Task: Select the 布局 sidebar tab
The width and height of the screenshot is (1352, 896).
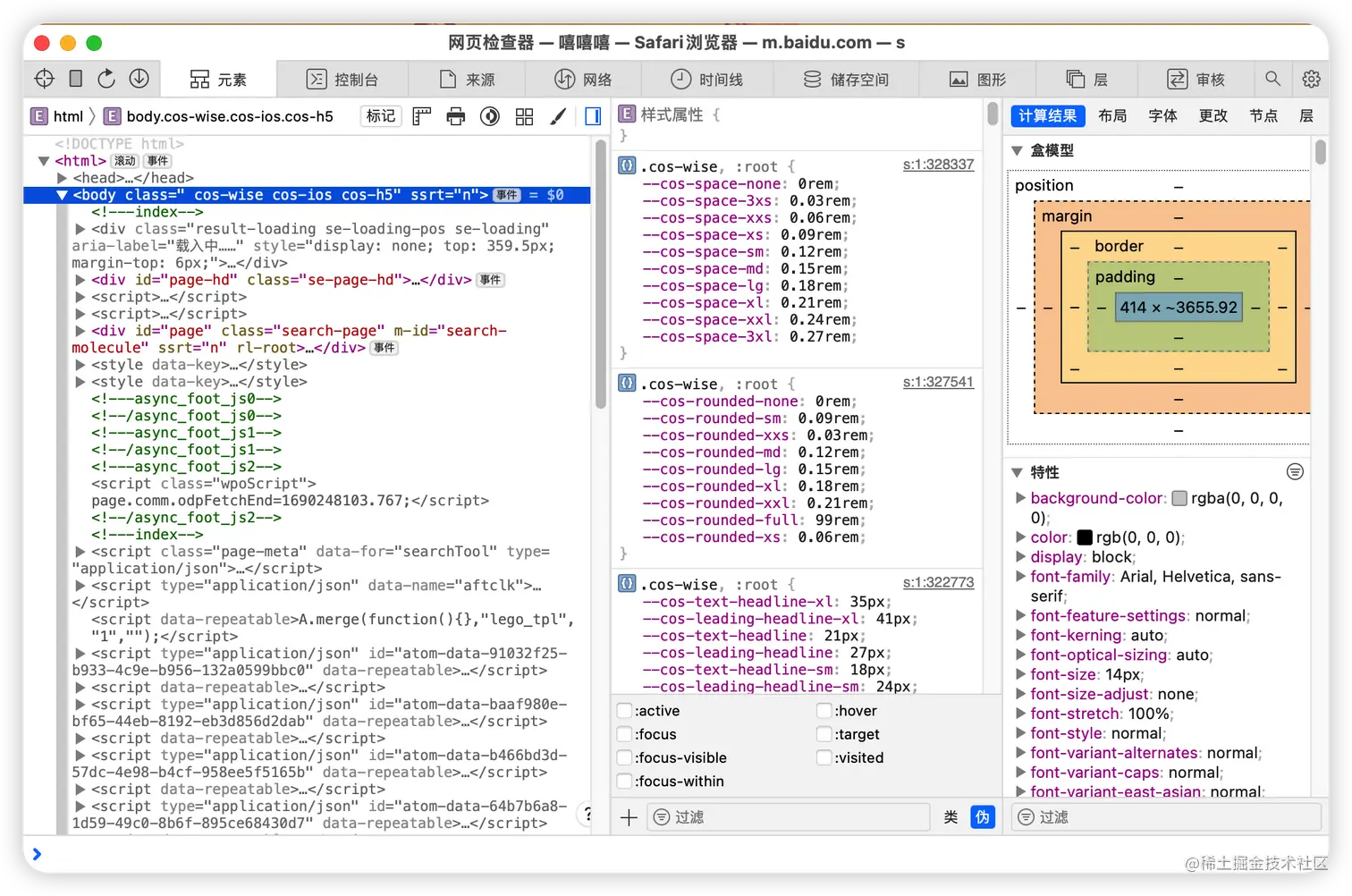Action: click(1112, 116)
